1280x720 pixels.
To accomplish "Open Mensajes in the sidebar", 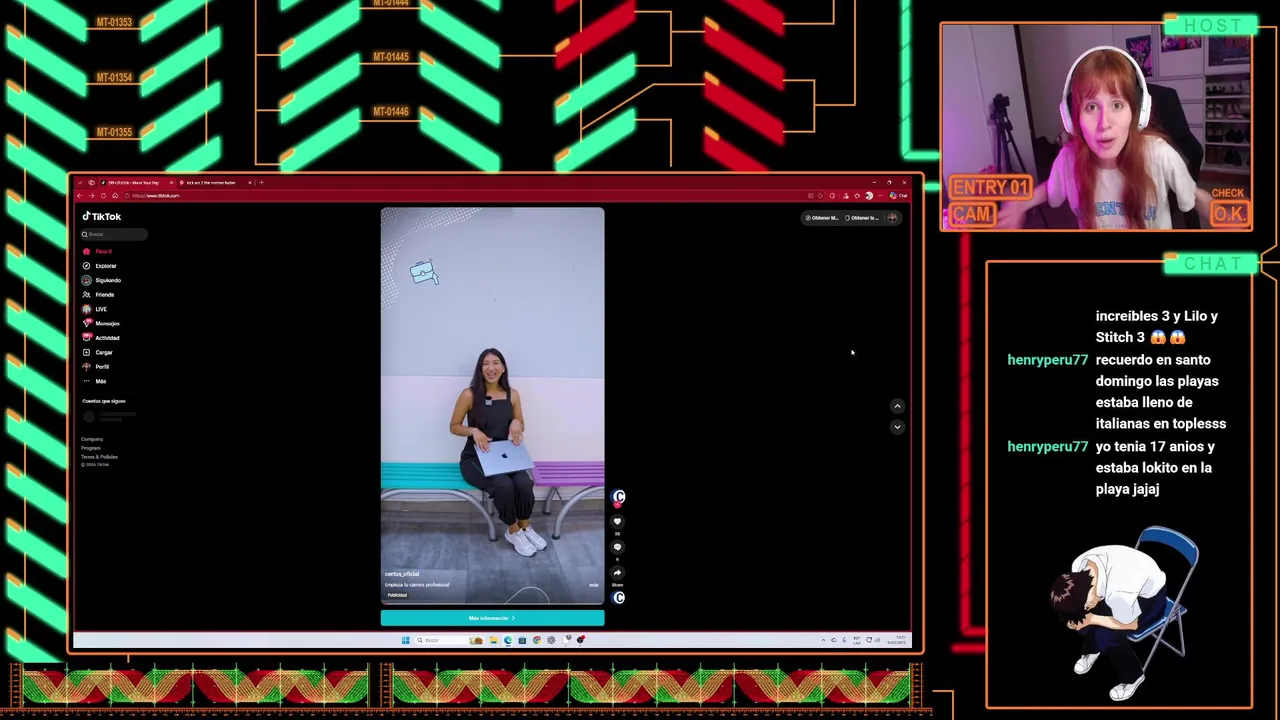I will pos(101,323).
